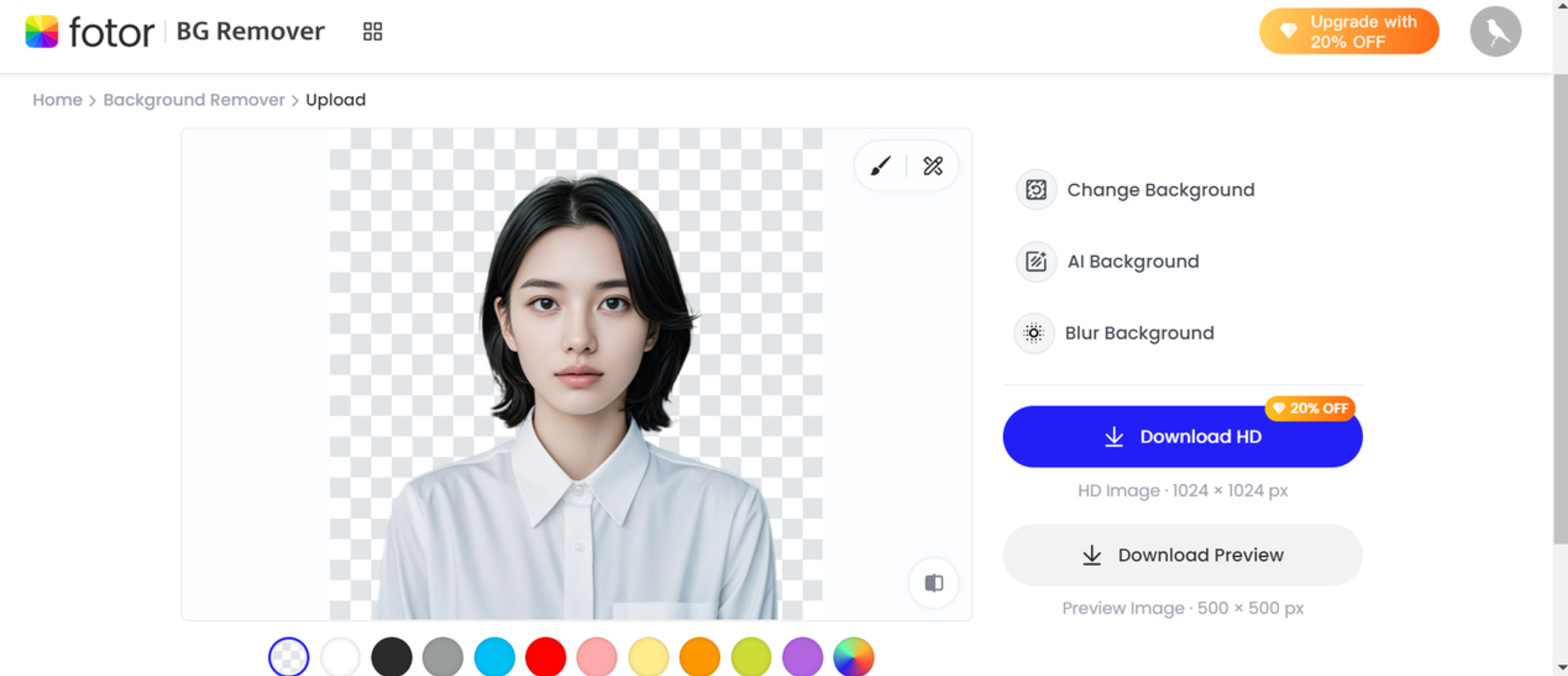The image size is (1568, 676).
Task: Click the Download HD button
Action: coord(1182,437)
